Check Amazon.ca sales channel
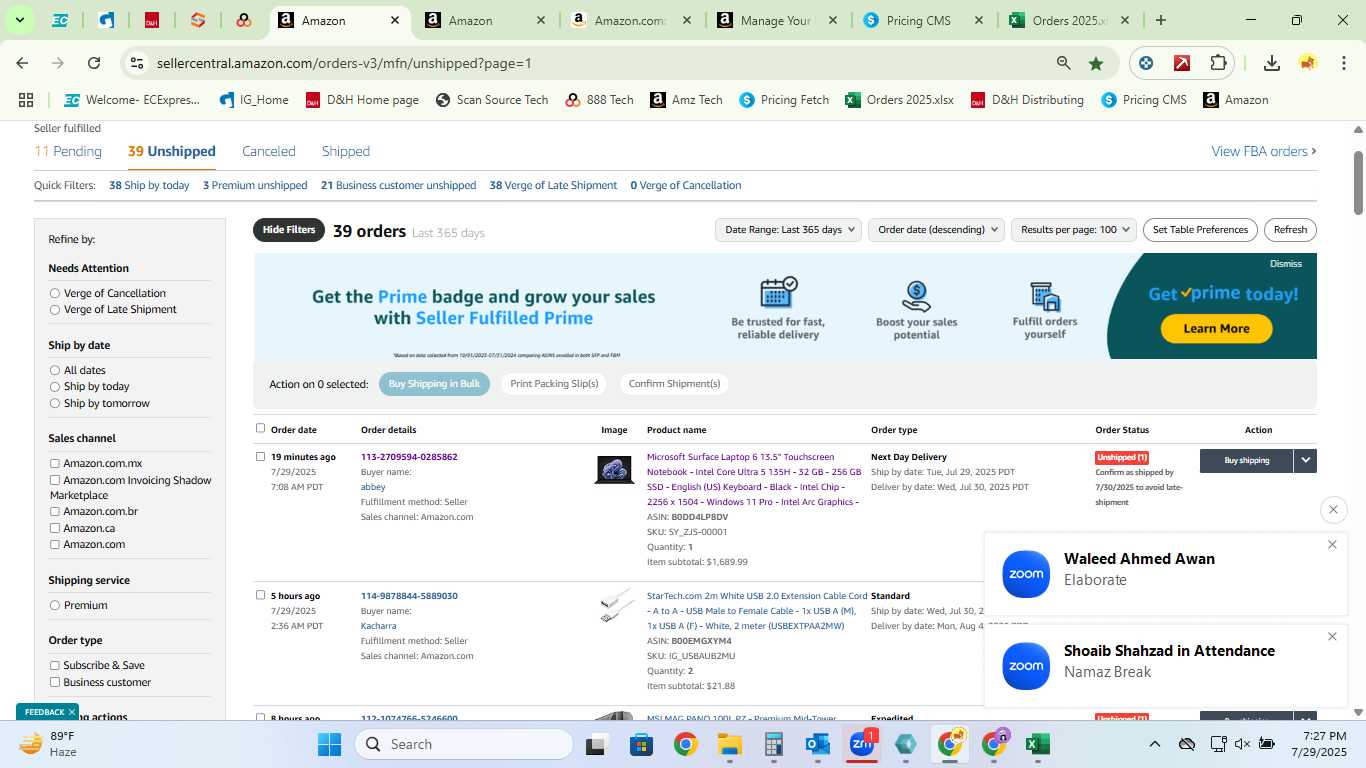This screenshot has width=1366, height=768. [x=55, y=528]
